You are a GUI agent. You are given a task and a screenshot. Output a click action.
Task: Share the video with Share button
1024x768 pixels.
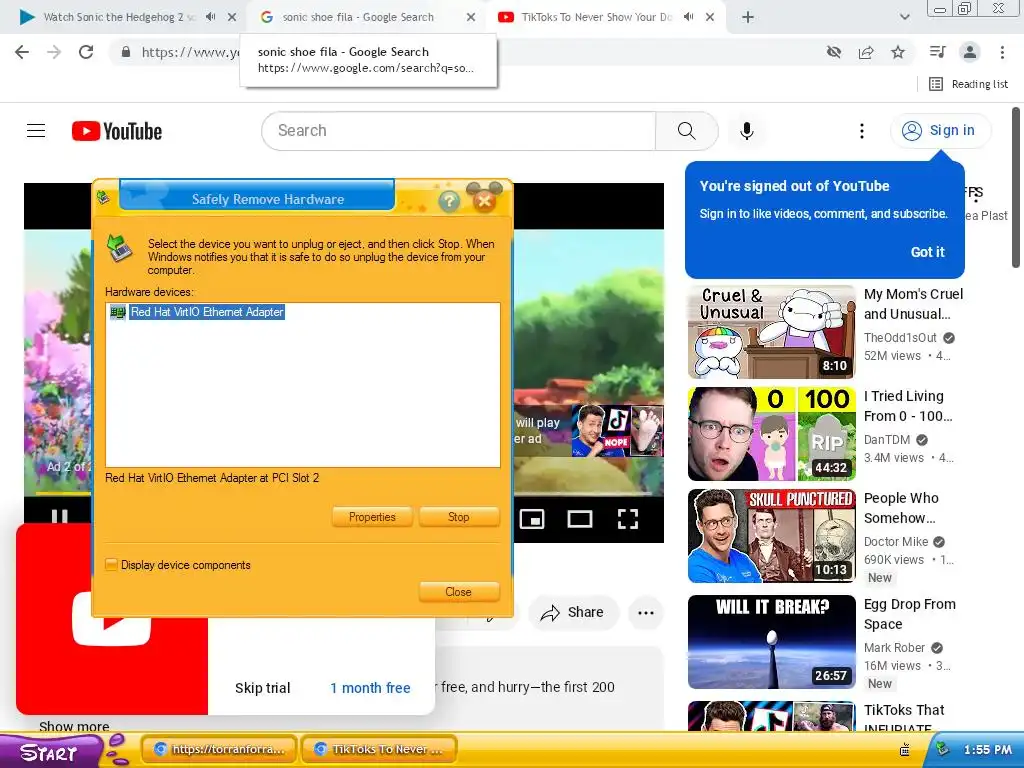[573, 613]
